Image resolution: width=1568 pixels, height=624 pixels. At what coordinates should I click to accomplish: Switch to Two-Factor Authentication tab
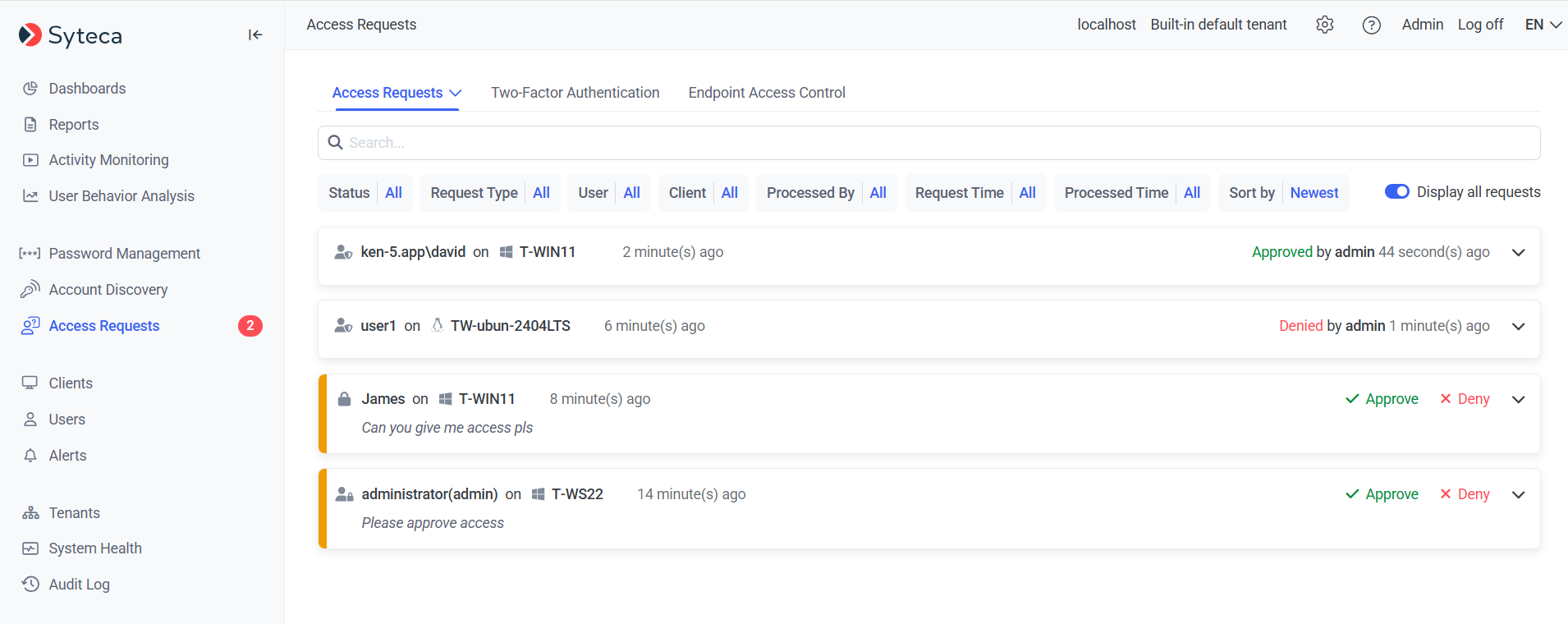click(x=575, y=93)
